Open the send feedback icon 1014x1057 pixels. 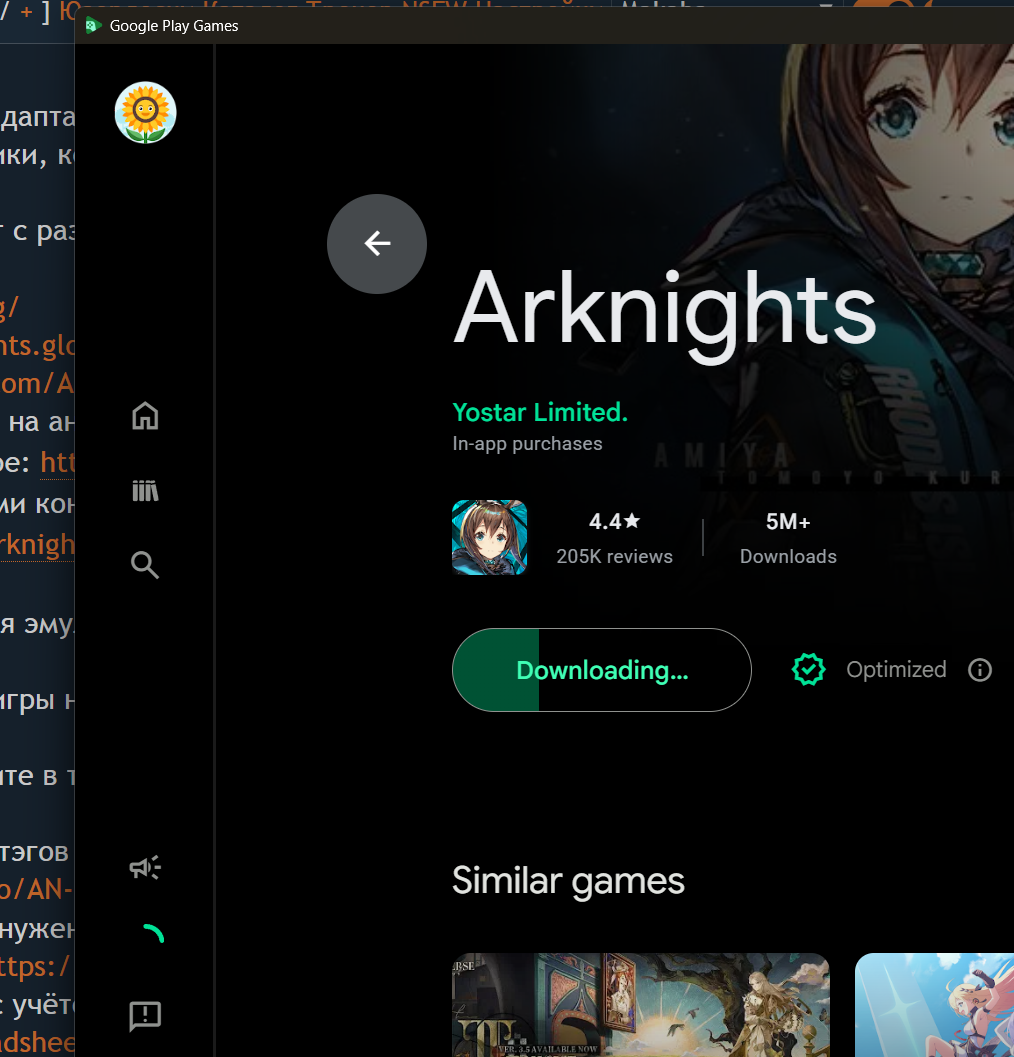pos(145,1016)
